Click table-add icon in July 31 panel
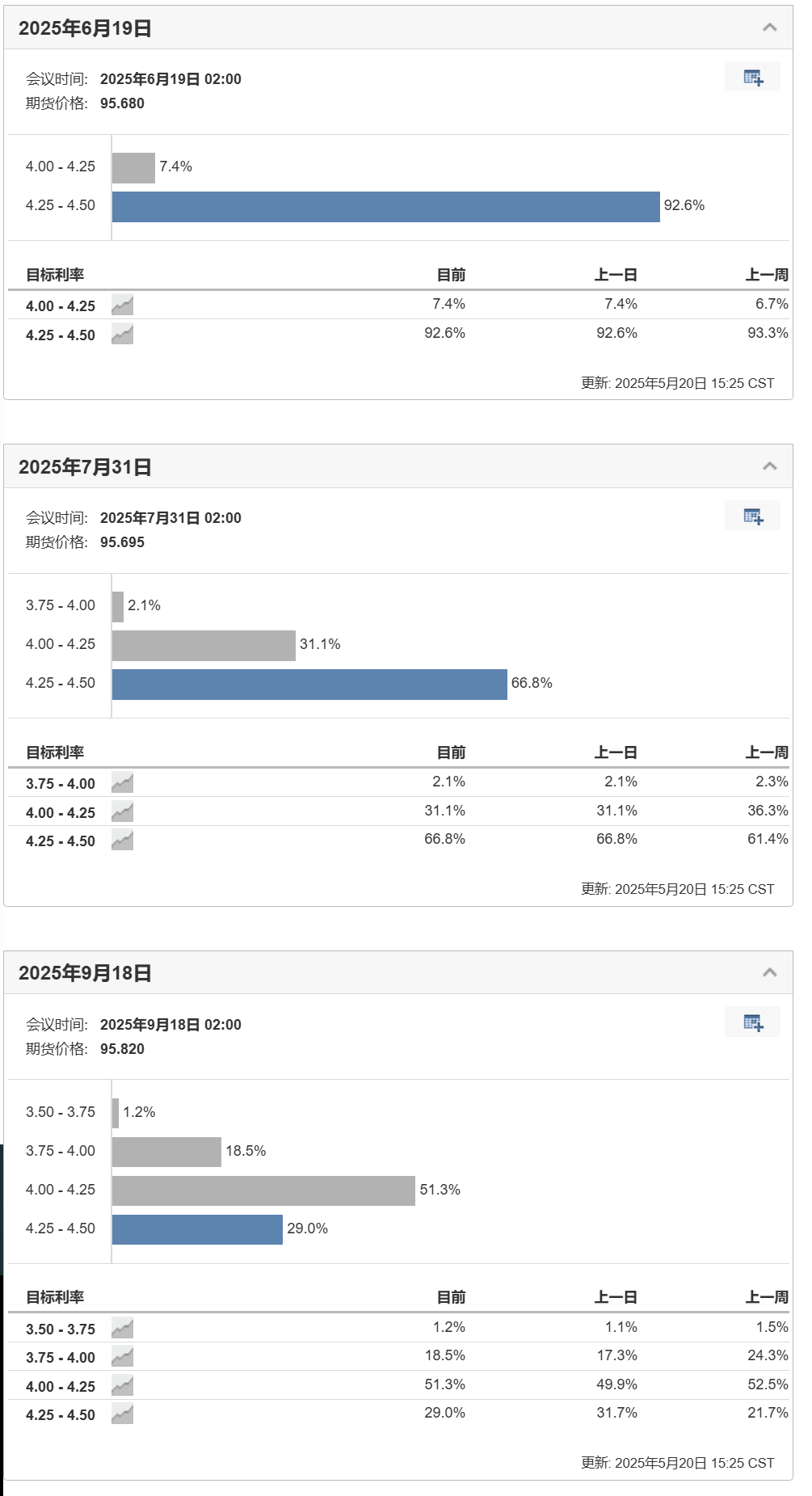 coord(752,516)
